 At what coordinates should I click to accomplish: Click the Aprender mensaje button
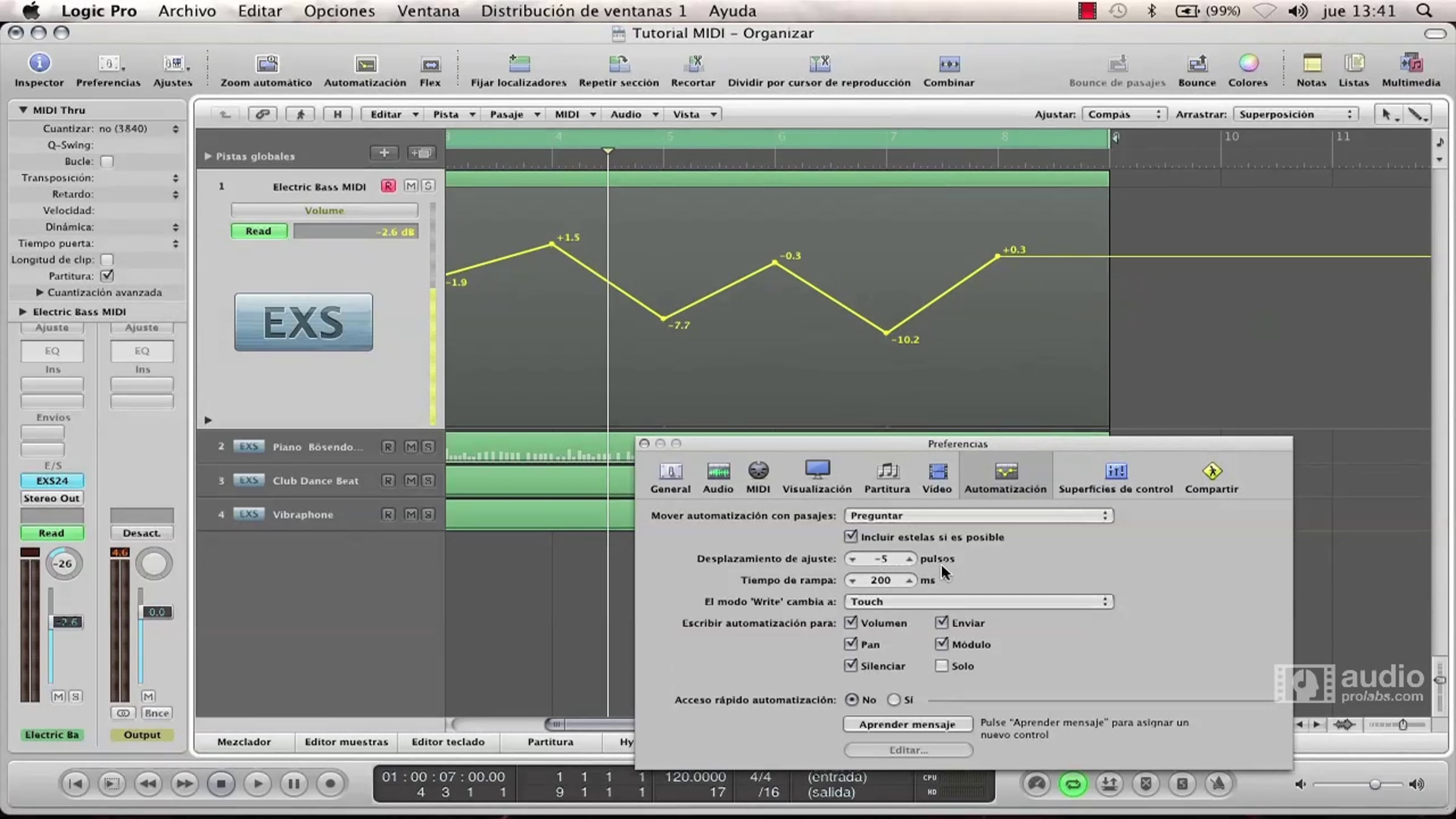point(907,724)
